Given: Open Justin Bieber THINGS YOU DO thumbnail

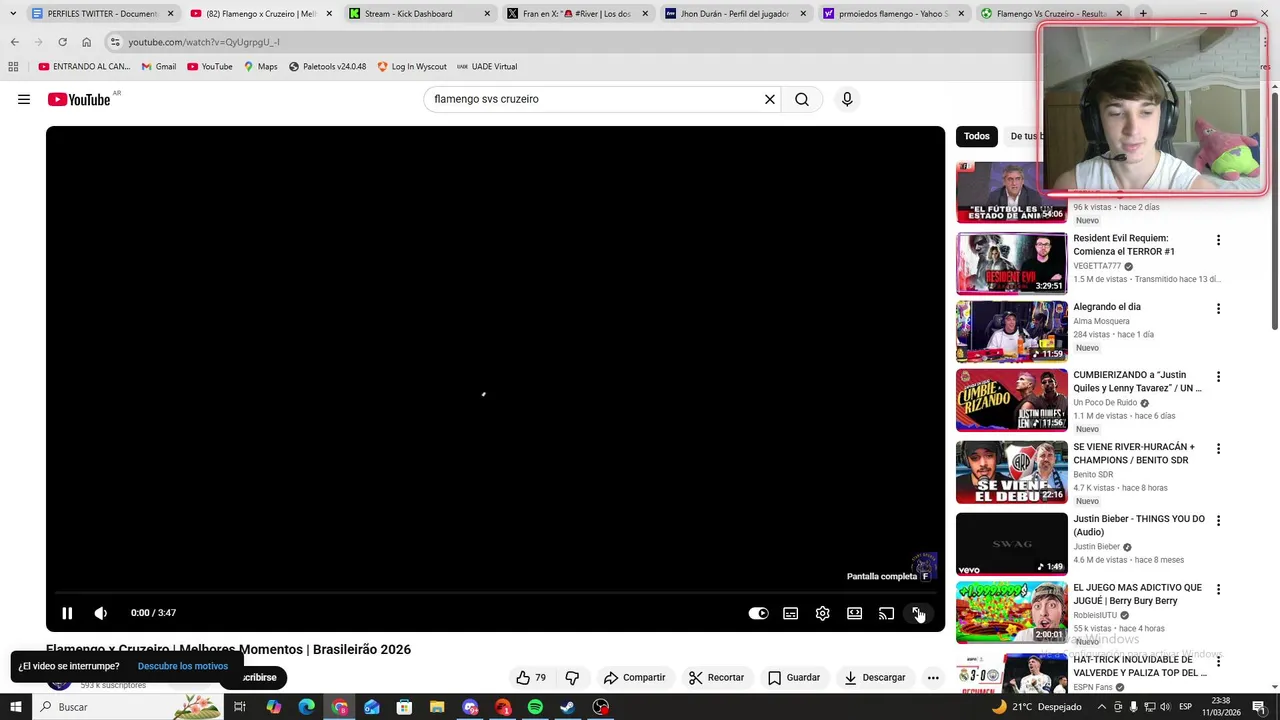Looking at the screenshot, I should [x=1012, y=544].
